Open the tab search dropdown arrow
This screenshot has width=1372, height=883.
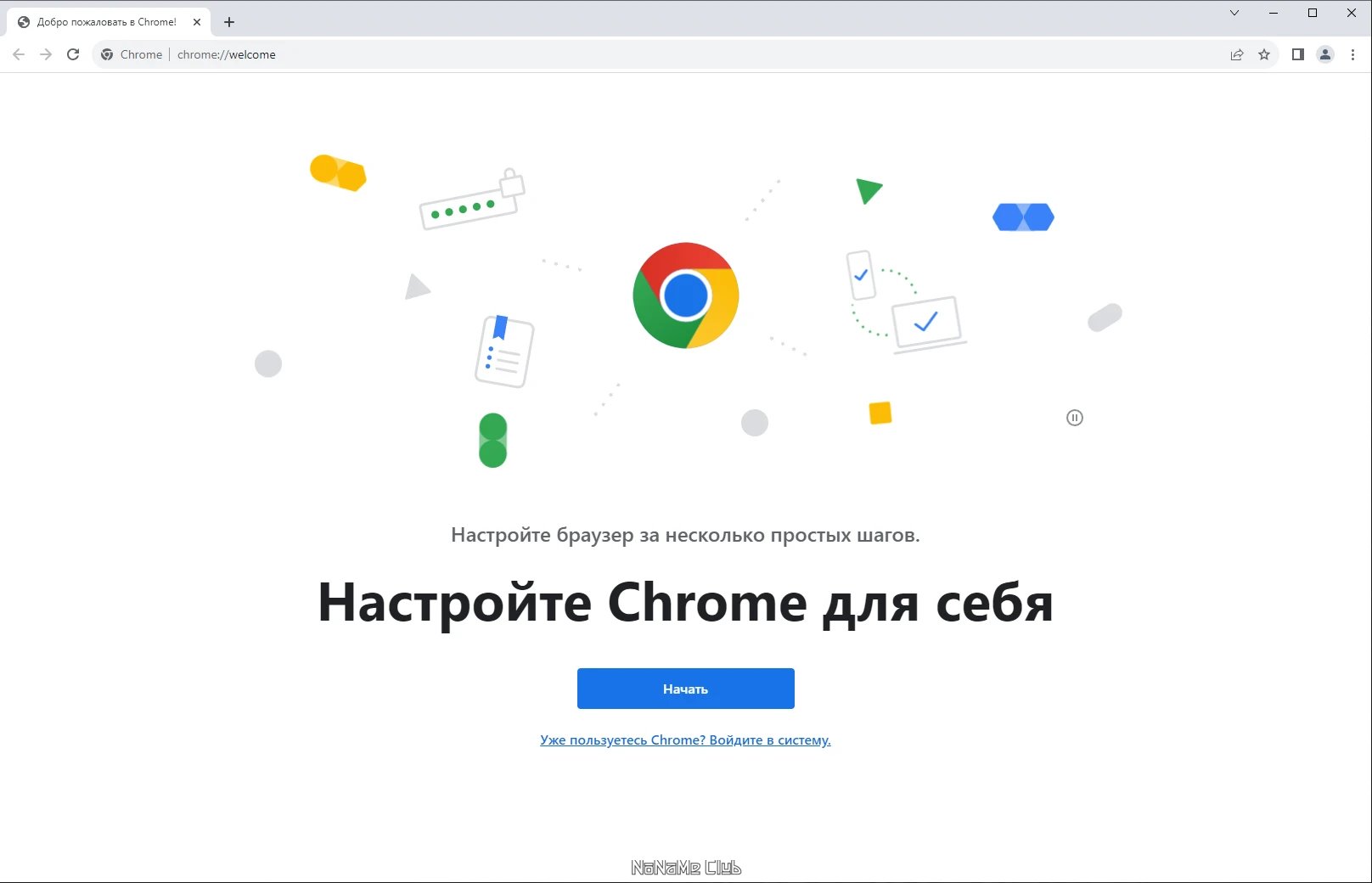1234,13
